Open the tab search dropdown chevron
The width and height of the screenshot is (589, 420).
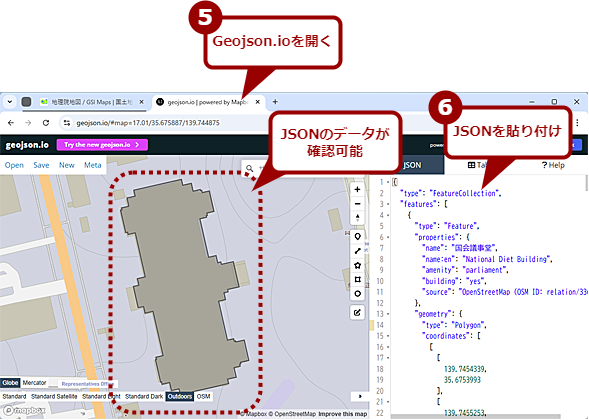(10, 102)
